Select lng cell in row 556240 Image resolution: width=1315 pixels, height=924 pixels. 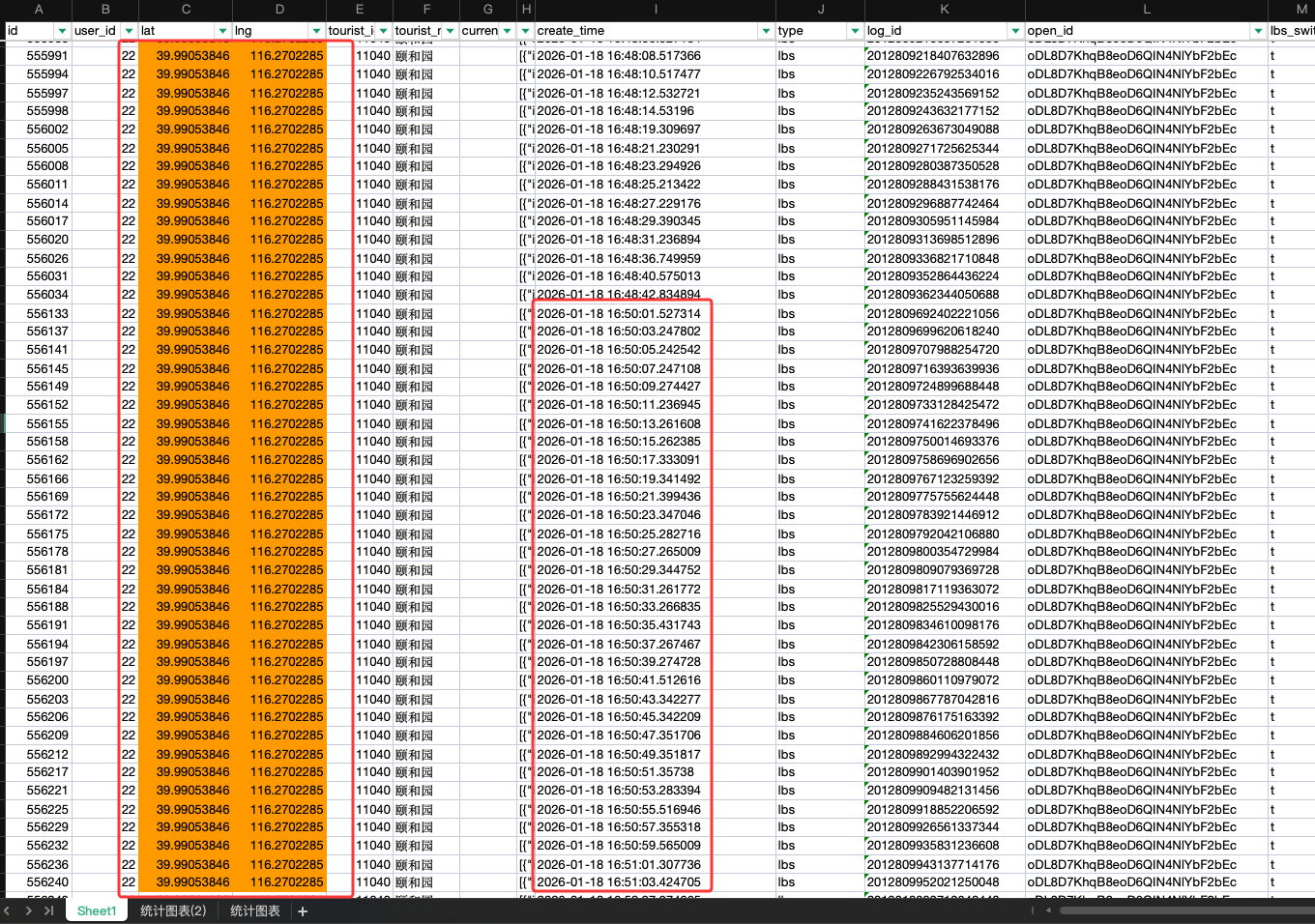pos(279,882)
